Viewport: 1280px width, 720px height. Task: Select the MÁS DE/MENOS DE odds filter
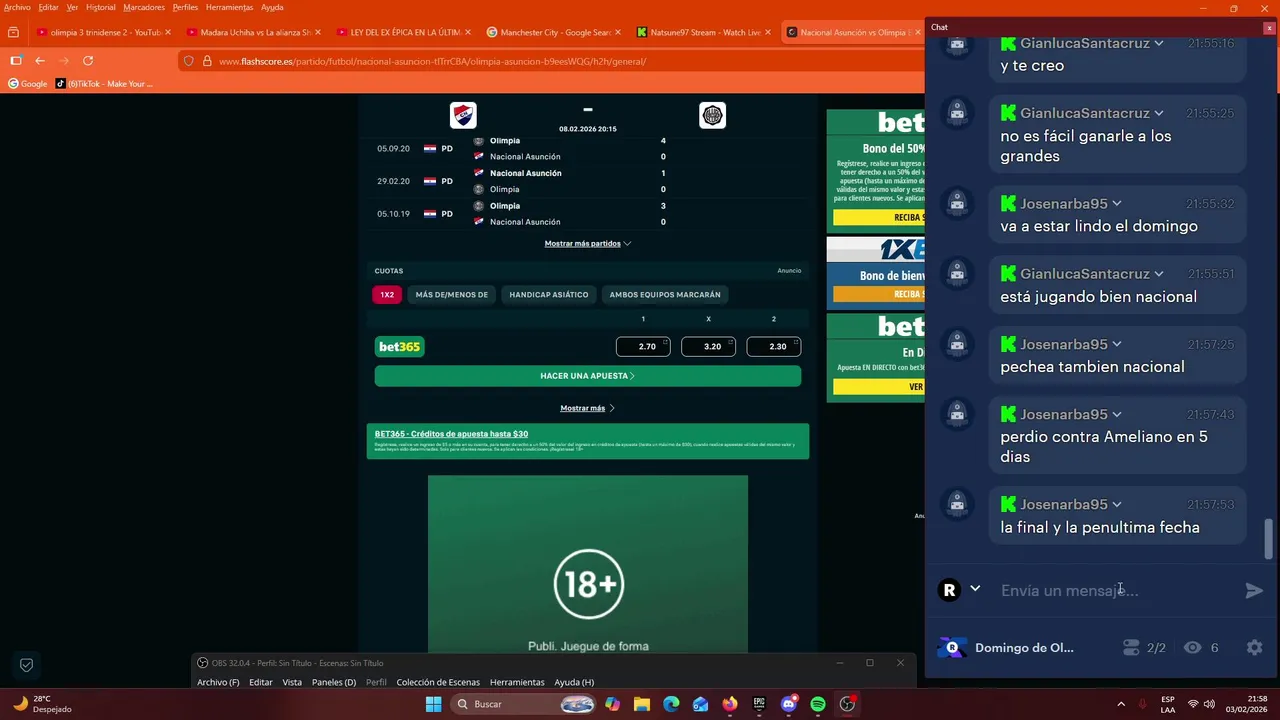point(452,295)
